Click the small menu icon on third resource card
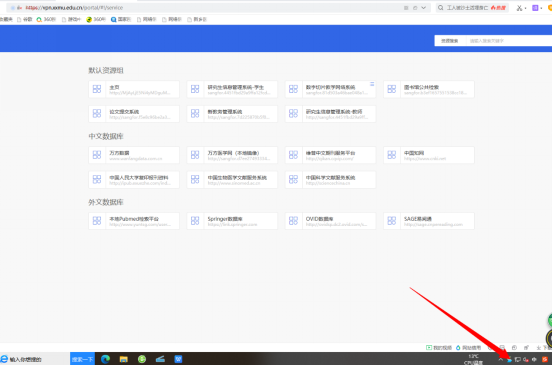Viewport: 552px width, 365px height. (372, 84)
